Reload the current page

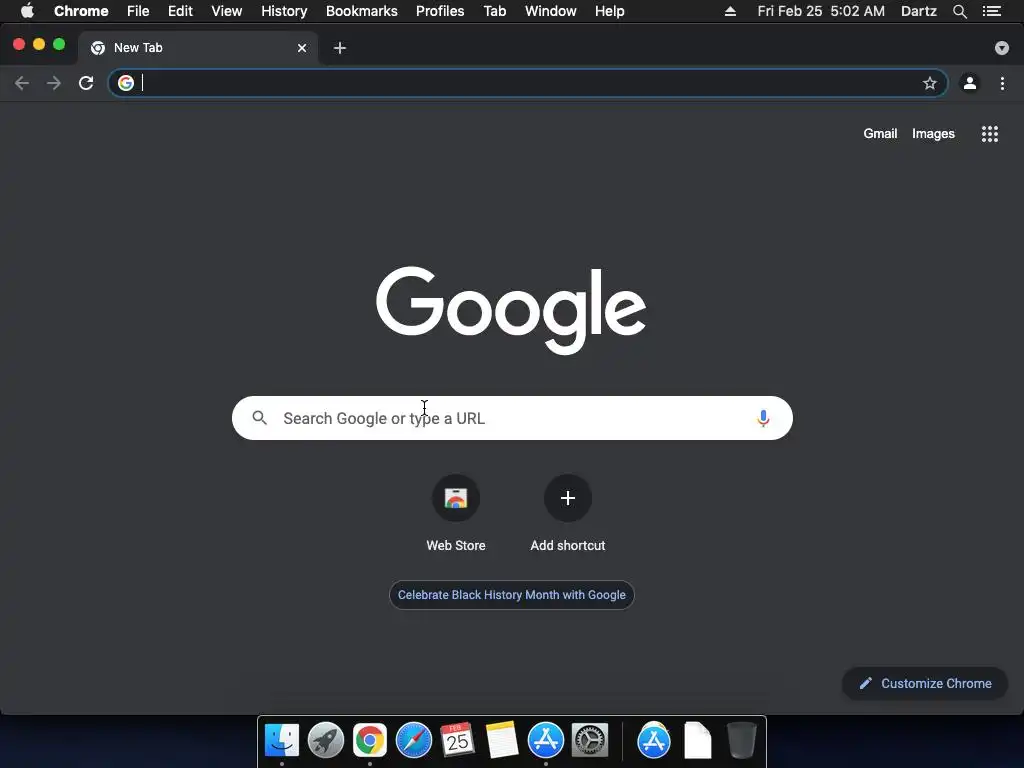[x=86, y=83]
